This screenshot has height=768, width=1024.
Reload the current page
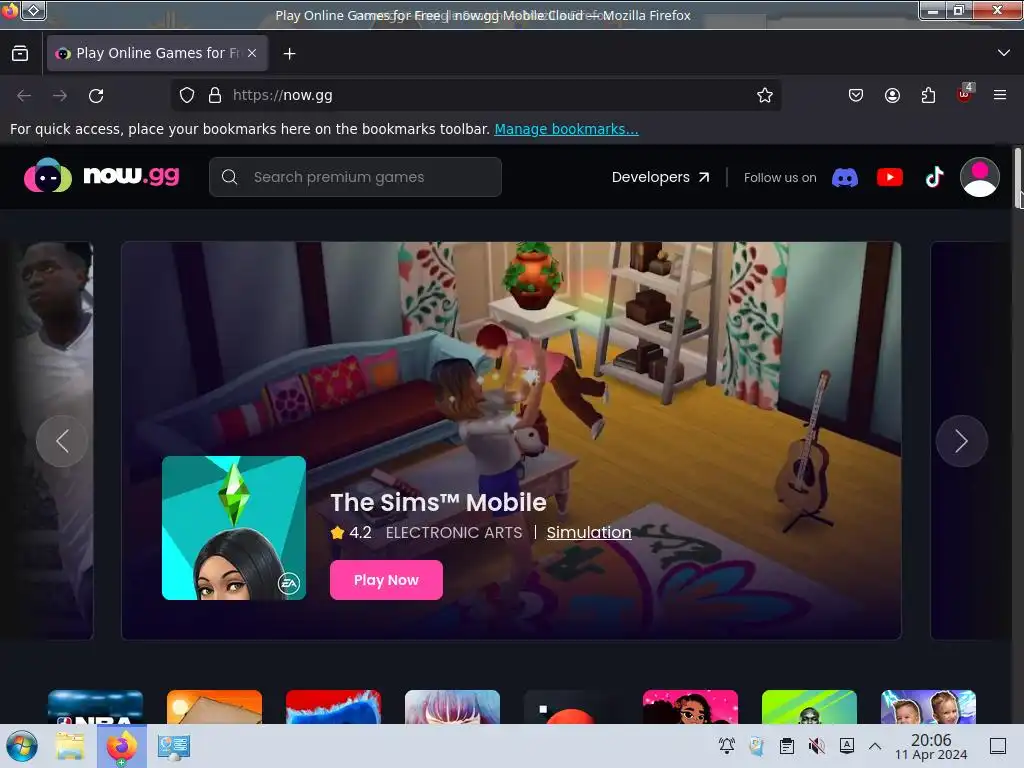pos(96,95)
